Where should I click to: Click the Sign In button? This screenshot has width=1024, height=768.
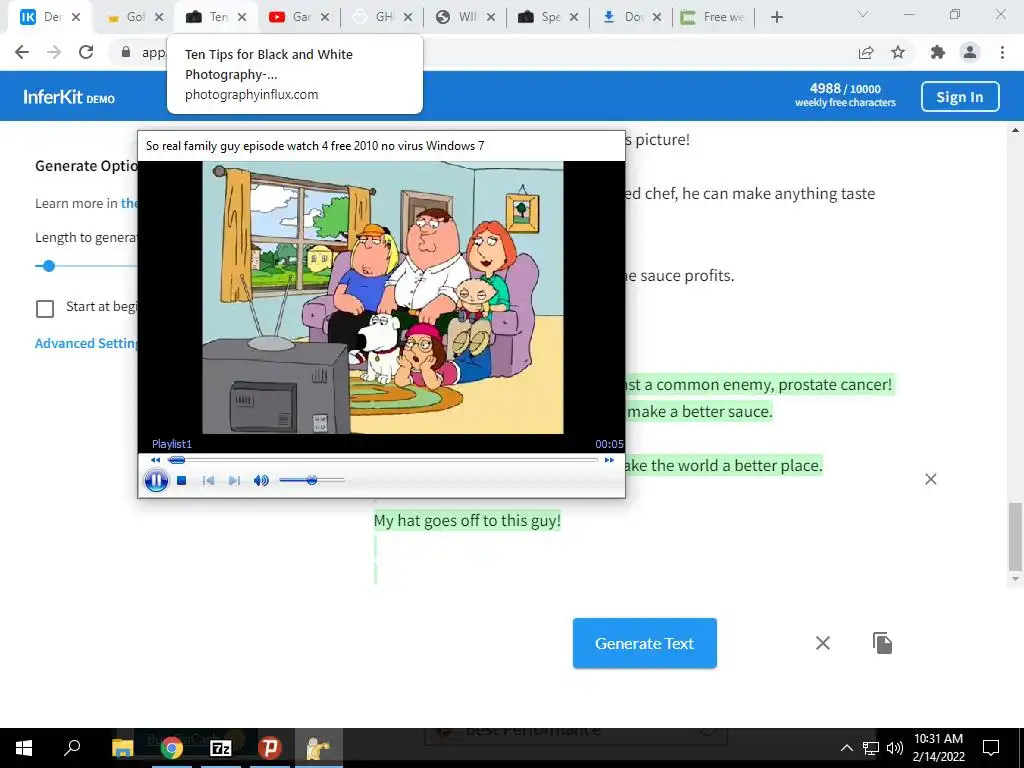[x=960, y=97]
